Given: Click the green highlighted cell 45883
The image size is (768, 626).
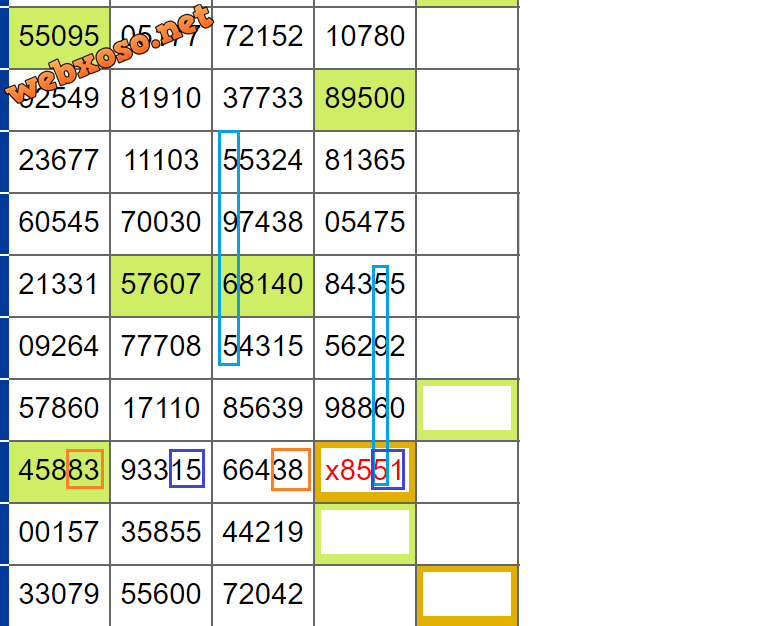Looking at the screenshot, I should tap(59, 472).
